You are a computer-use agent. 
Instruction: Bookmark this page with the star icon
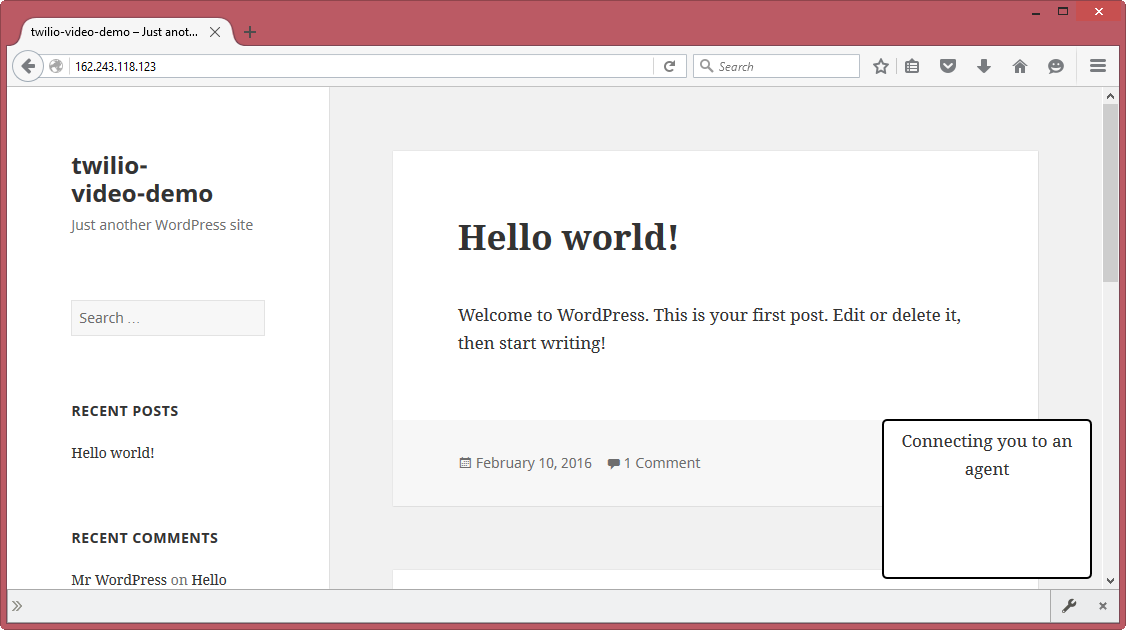[880, 66]
